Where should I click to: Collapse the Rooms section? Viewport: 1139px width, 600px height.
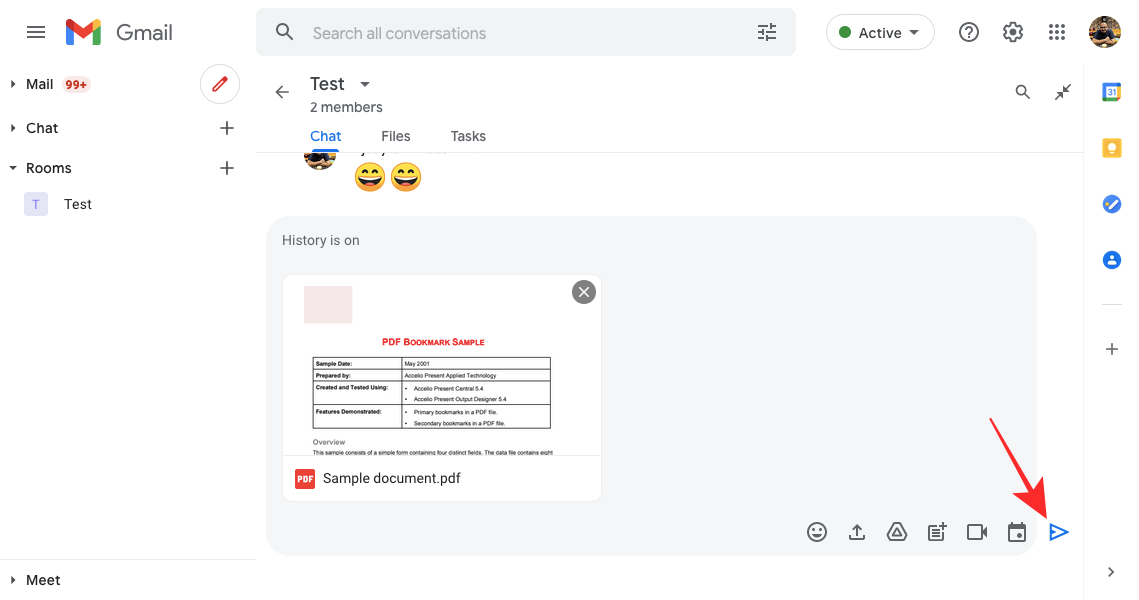(13, 168)
